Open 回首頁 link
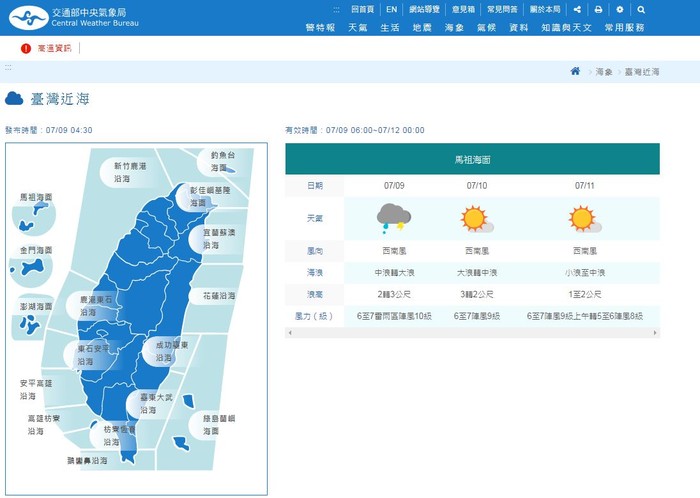The height and width of the screenshot is (498, 700). 361,9
